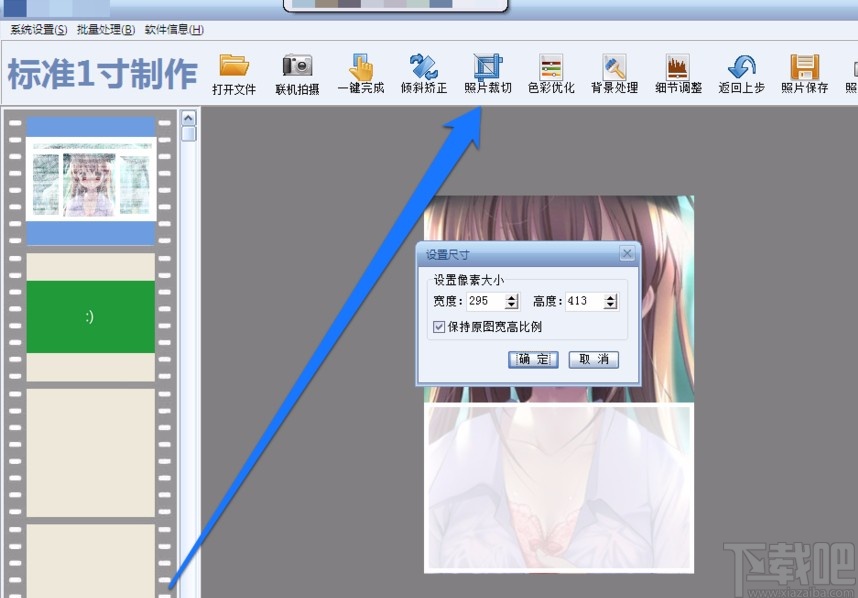Select the green smiley filmstrip frame
This screenshot has width=858, height=598.
click(91, 317)
